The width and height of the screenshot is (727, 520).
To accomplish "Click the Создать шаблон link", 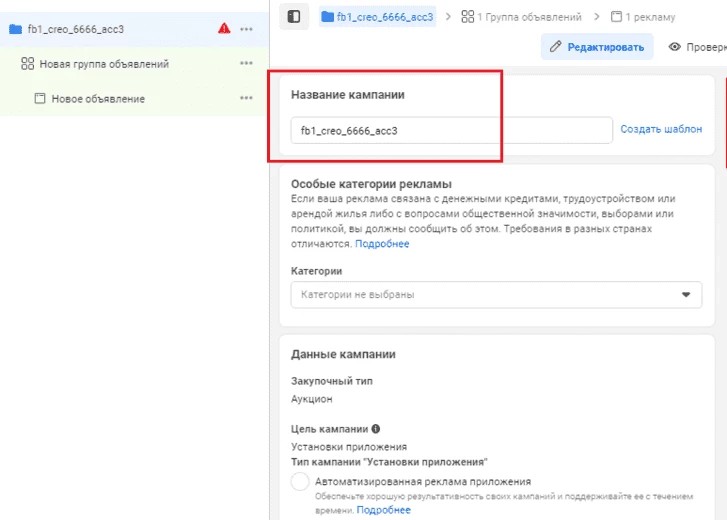I will click(661, 129).
